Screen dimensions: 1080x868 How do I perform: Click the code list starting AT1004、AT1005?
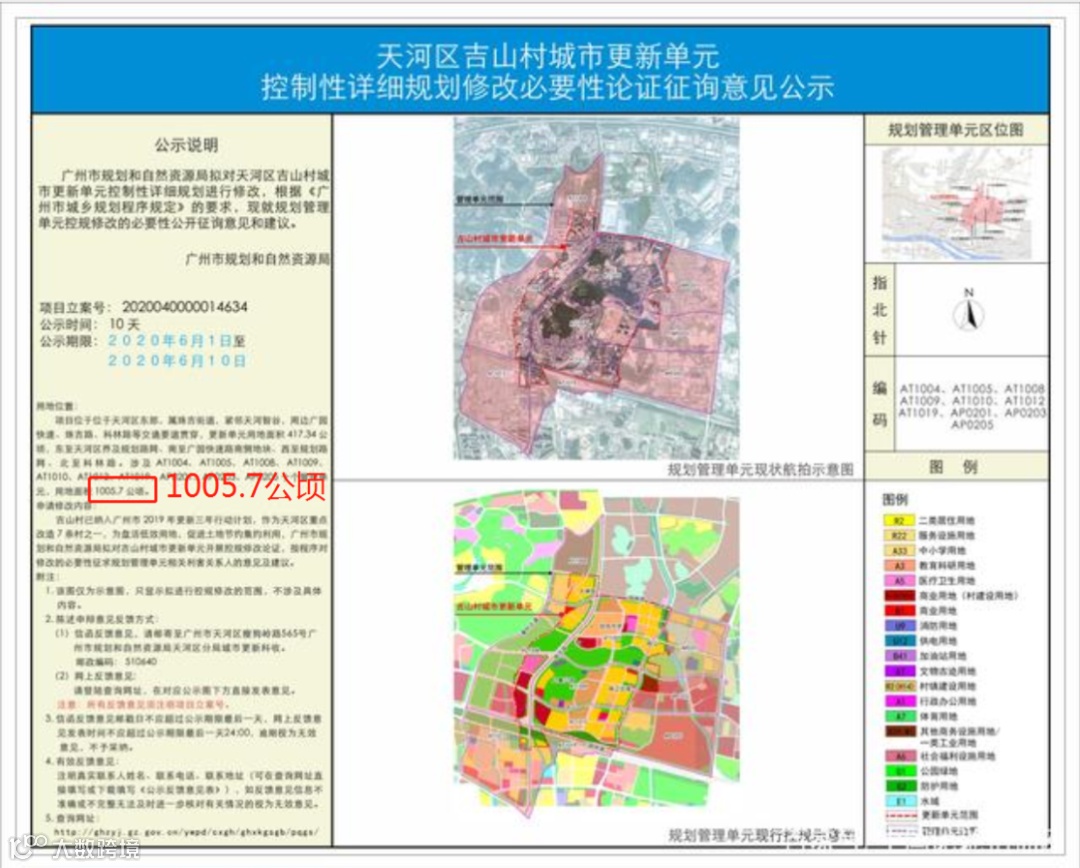972,406
